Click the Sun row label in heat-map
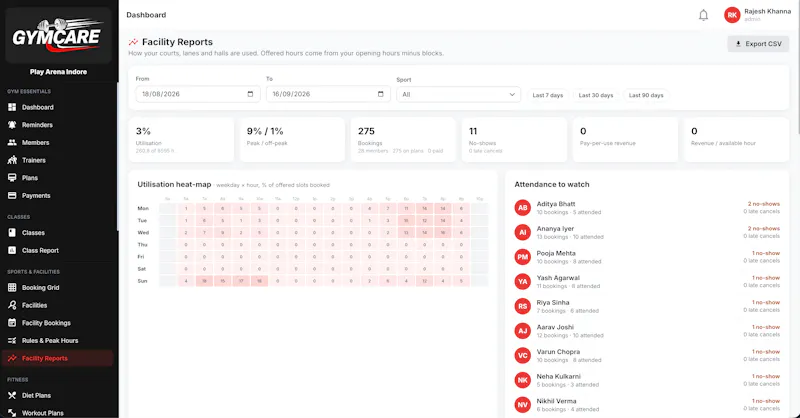The width and height of the screenshot is (800, 418). click(142, 281)
